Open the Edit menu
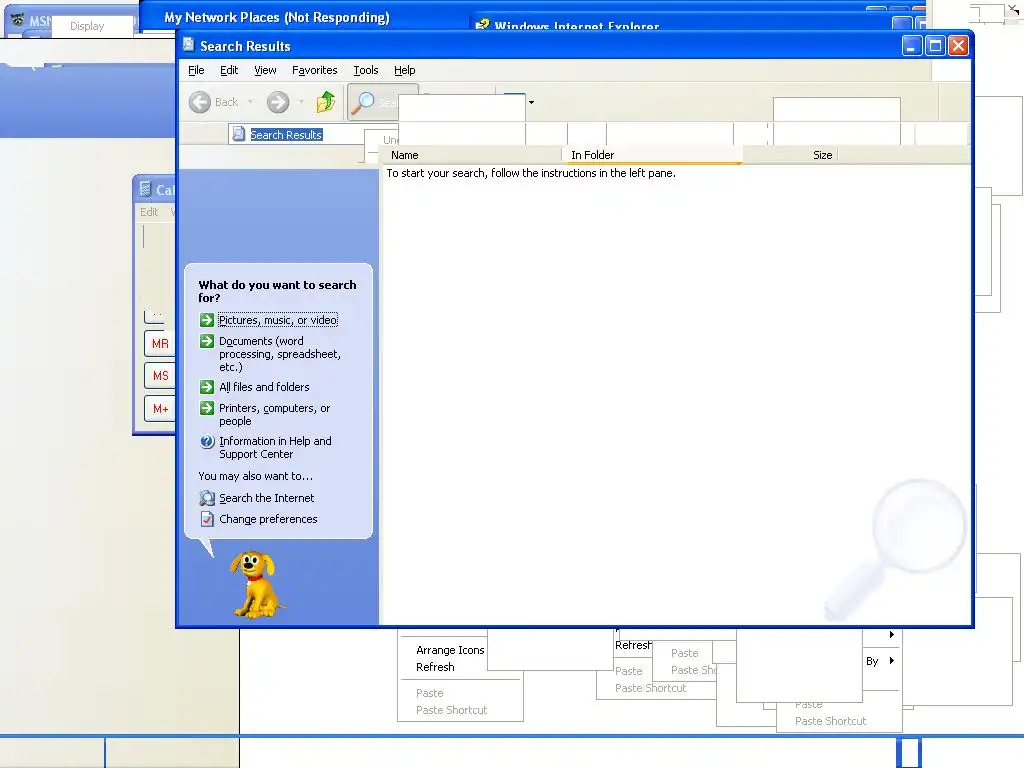Image resolution: width=1024 pixels, height=768 pixels. pos(229,70)
